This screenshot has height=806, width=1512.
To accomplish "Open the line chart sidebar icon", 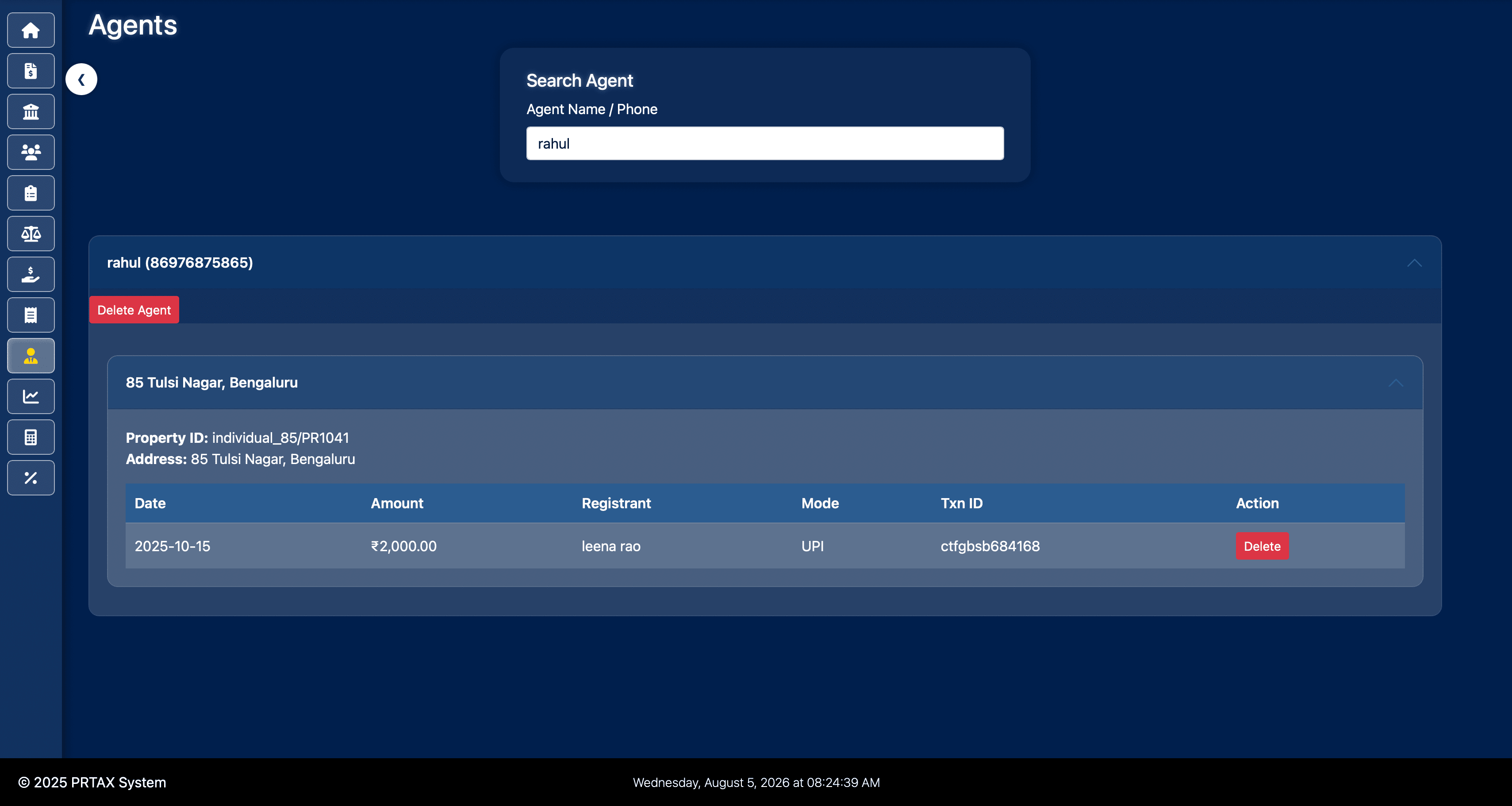I will coord(31,396).
